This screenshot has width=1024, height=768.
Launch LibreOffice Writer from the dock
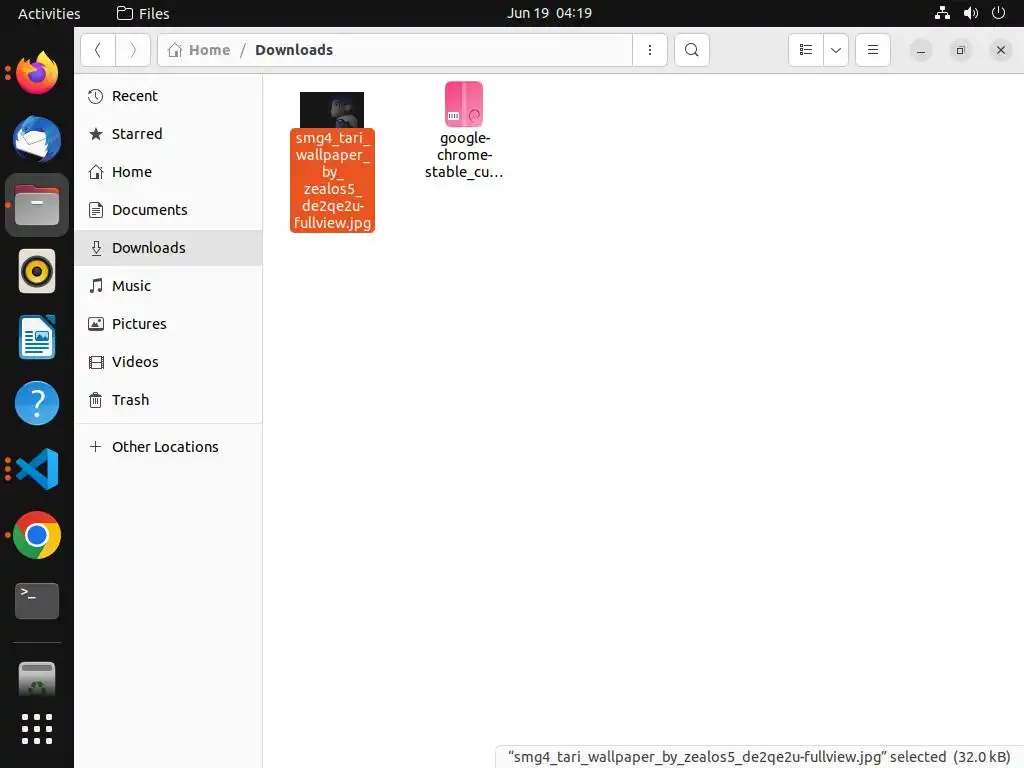pyautogui.click(x=37, y=337)
